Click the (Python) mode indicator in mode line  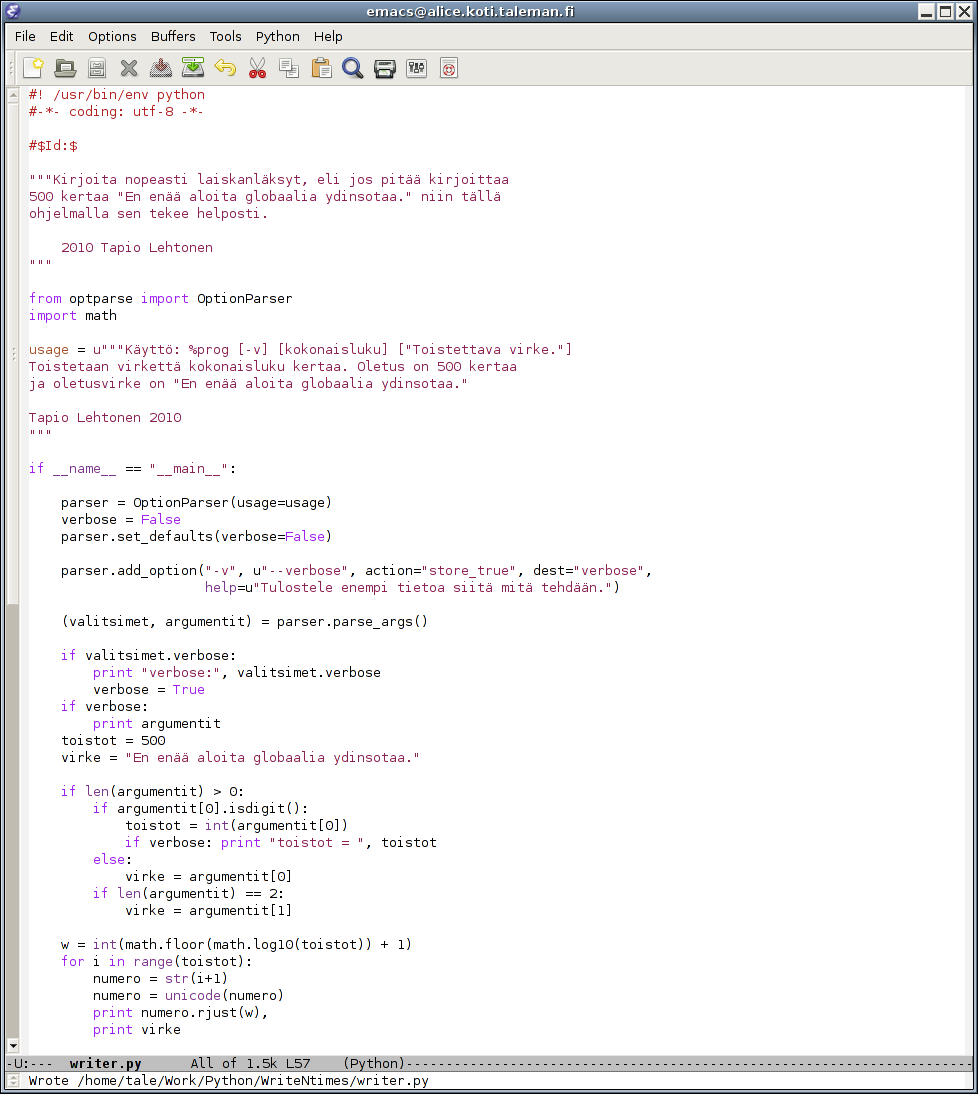click(x=374, y=1063)
